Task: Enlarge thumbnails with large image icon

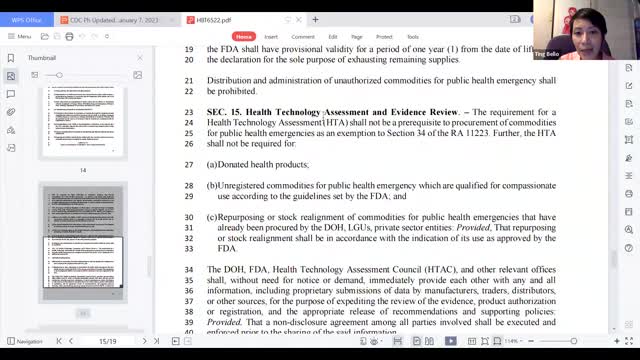Action: [x=138, y=75]
